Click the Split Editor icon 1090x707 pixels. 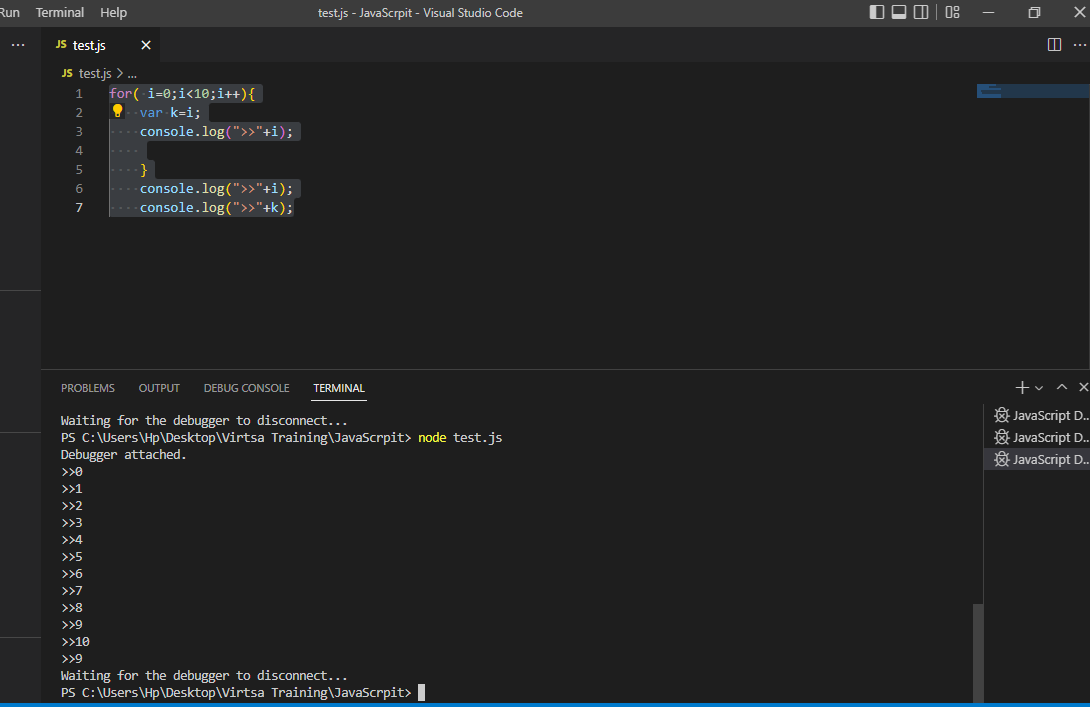pyautogui.click(x=1054, y=44)
